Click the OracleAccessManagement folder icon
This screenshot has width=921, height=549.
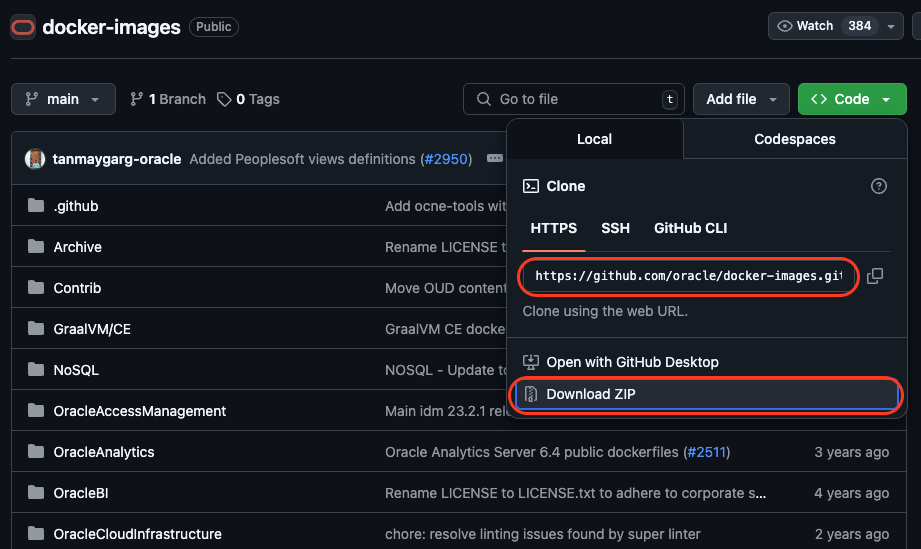[x=36, y=410]
